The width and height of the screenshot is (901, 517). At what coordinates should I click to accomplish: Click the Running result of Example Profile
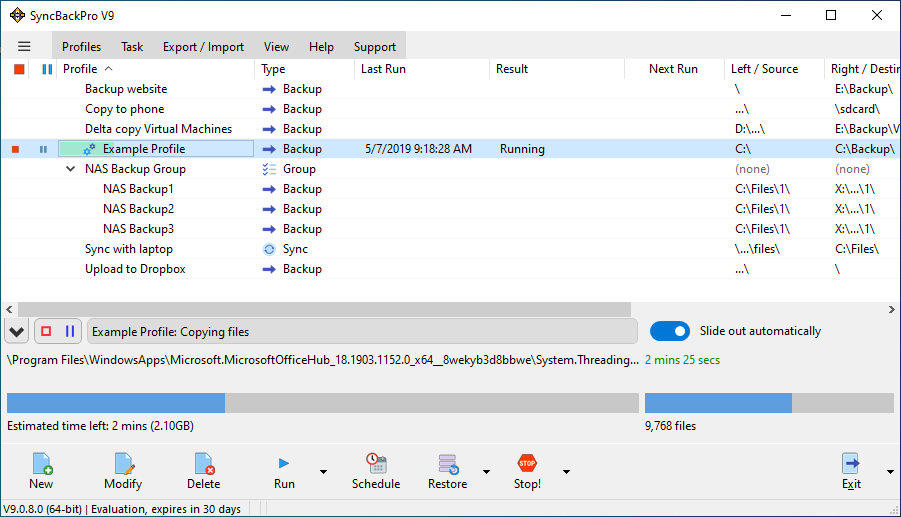click(522, 149)
